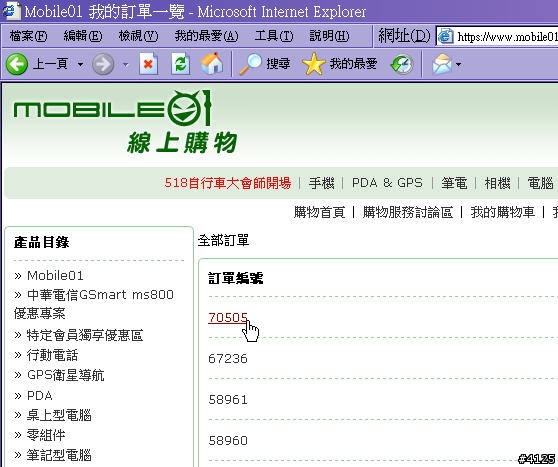558x467 pixels.
Task: Click the 上一頁 toolbar label
Action: tap(50, 64)
